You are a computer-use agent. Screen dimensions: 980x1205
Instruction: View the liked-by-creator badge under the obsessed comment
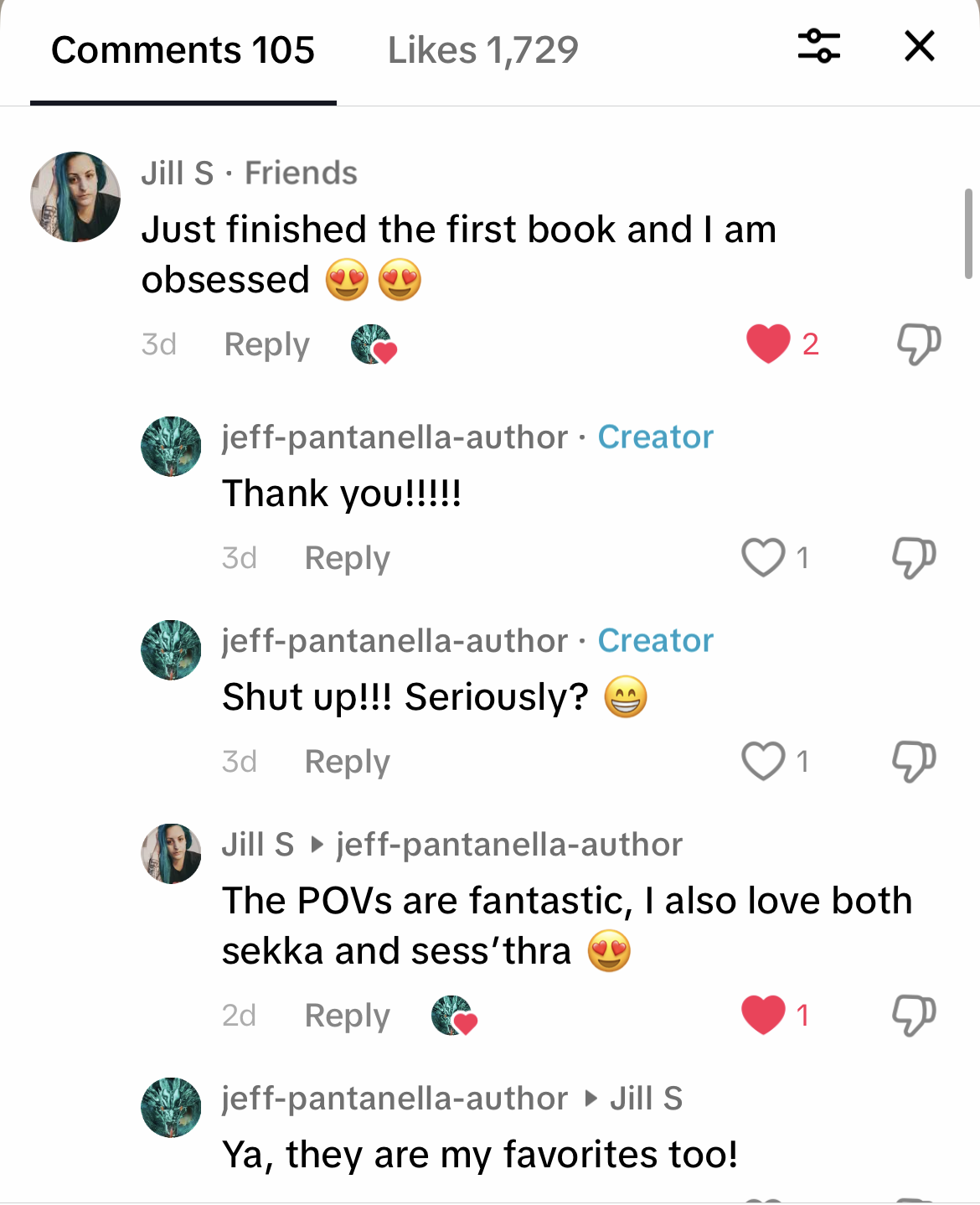[374, 344]
